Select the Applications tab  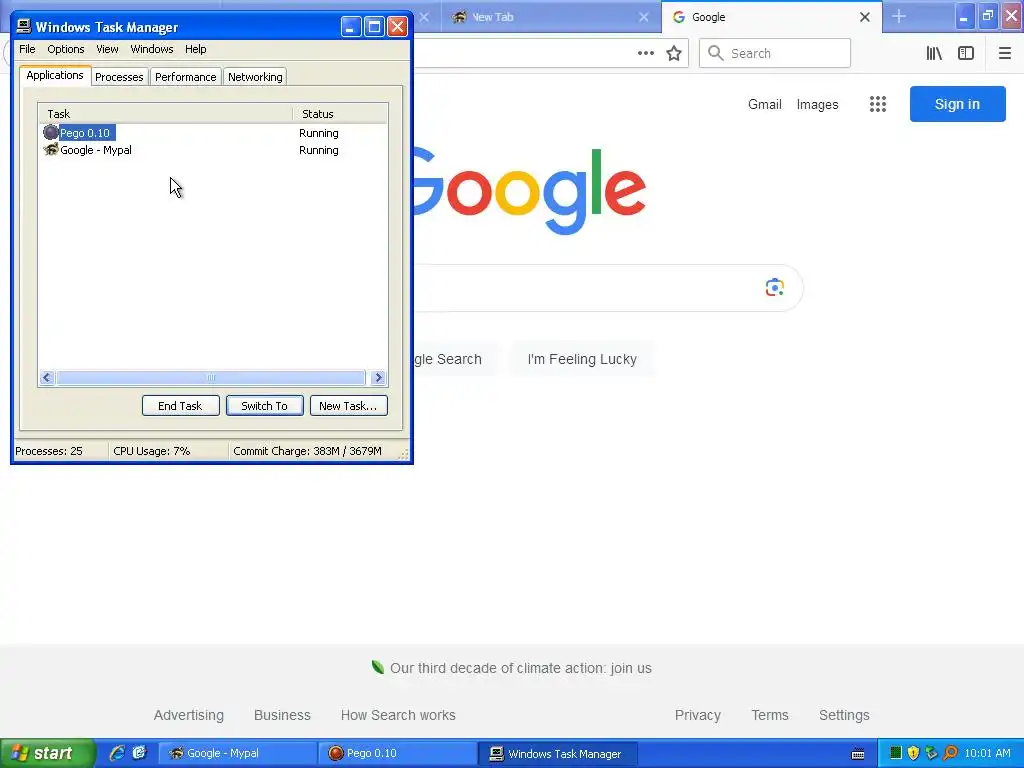pos(55,75)
